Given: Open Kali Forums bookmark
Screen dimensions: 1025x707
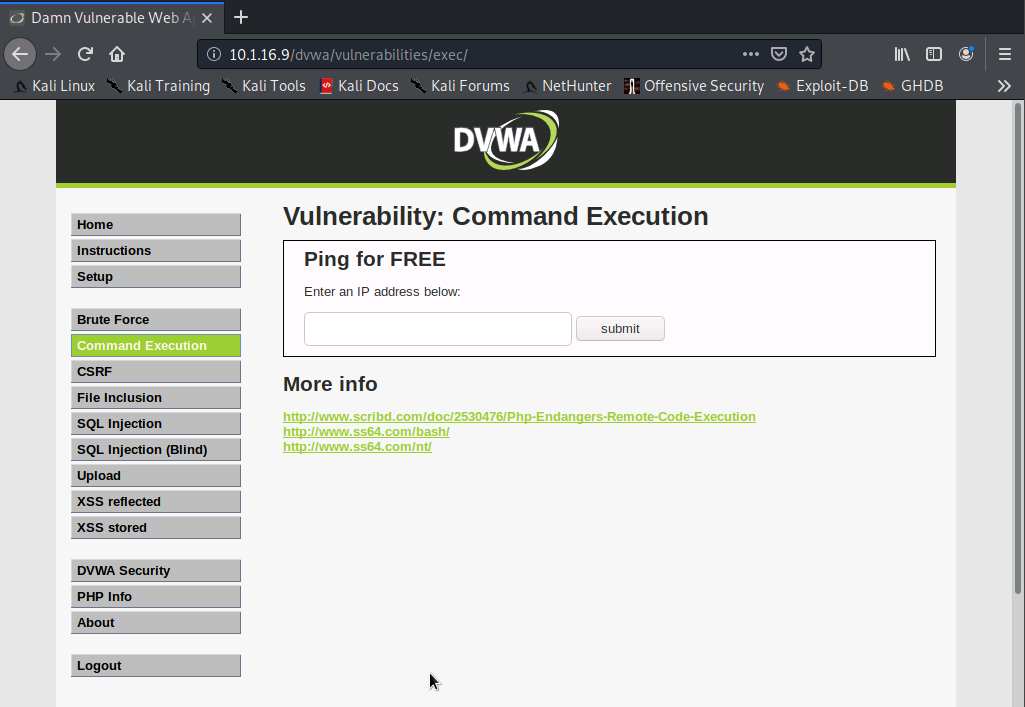Looking at the screenshot, I should [x=460, y=86].
